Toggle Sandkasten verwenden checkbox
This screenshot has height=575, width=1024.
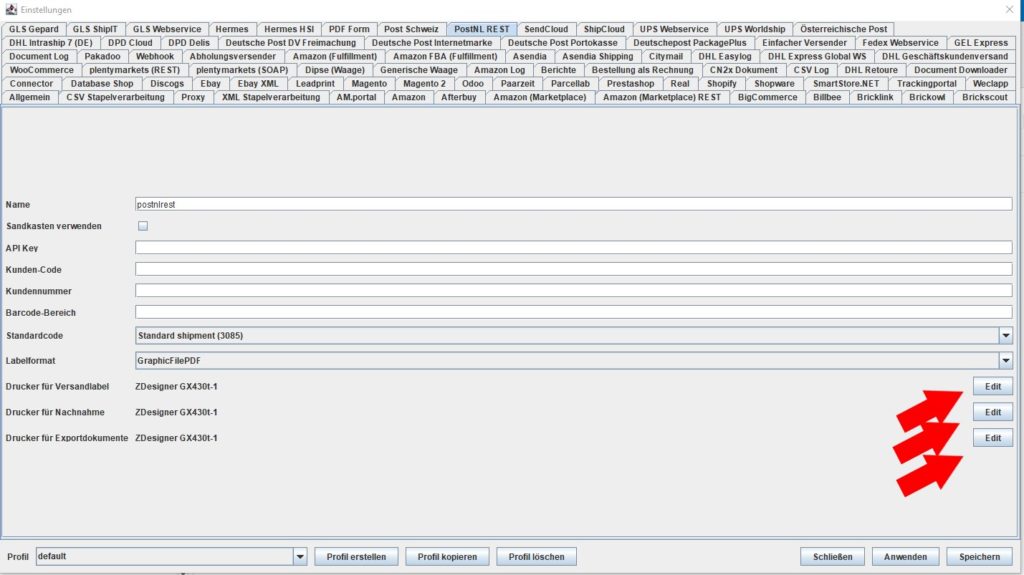click(x=143, y=226)
